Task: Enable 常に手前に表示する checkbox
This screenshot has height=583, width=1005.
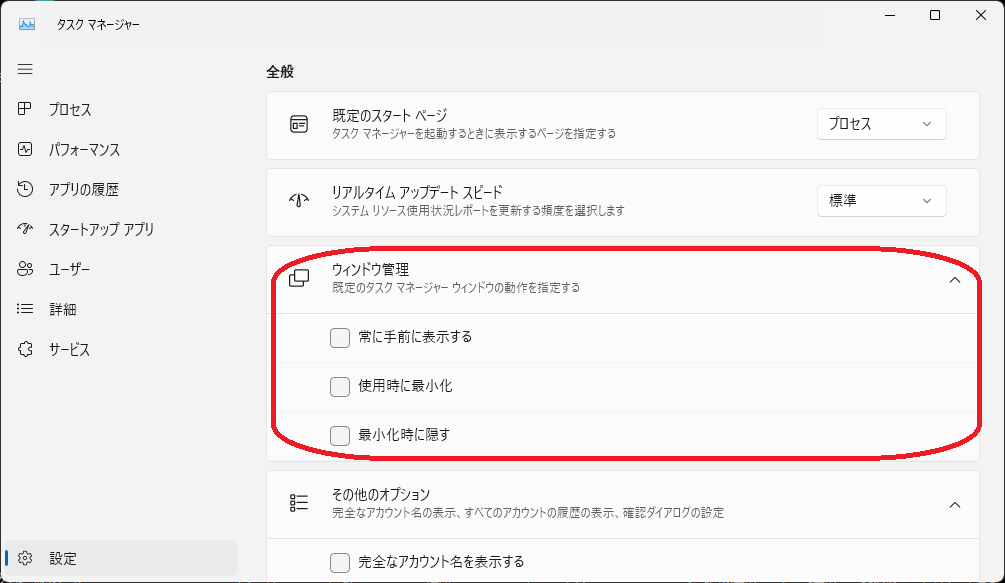Action: (x=340, y=338)
